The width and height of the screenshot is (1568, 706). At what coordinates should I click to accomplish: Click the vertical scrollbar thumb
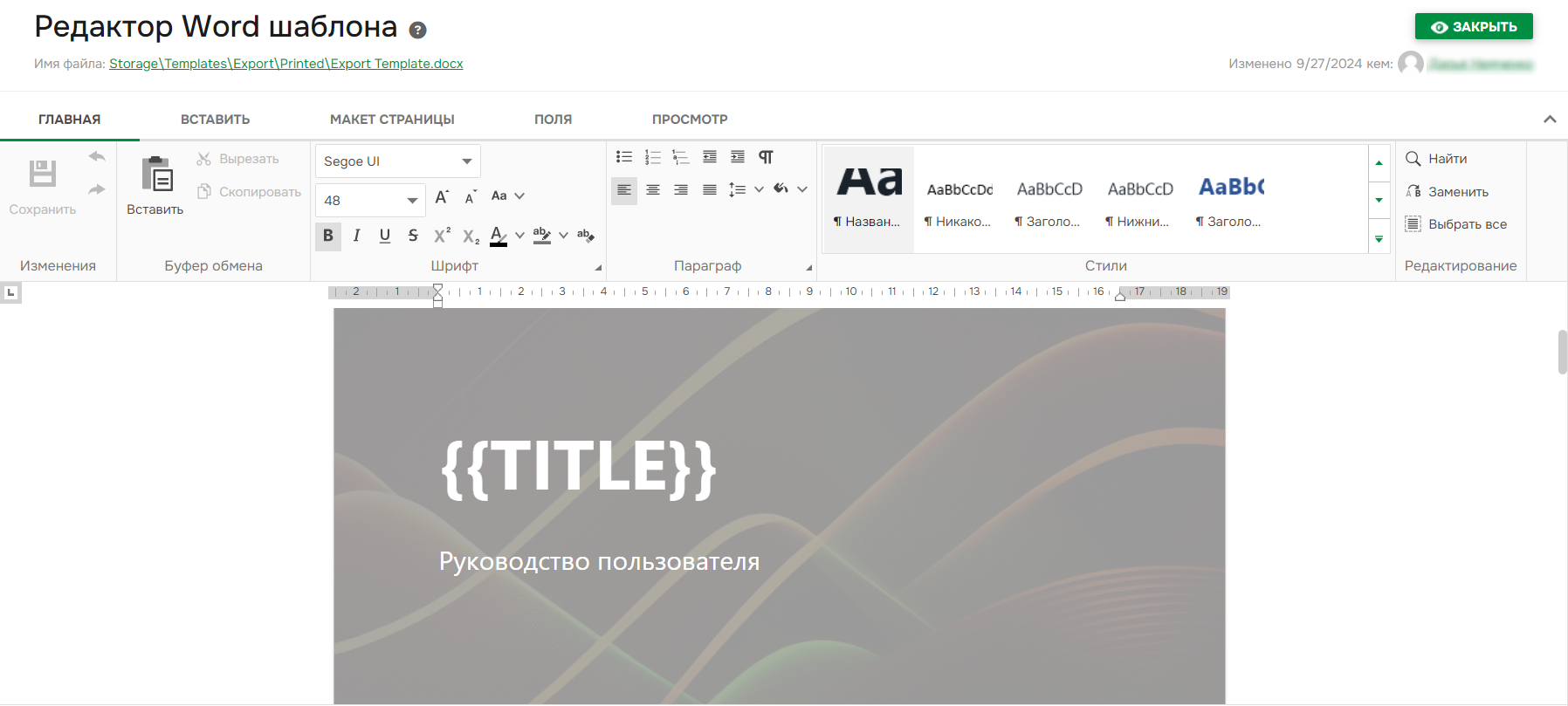pyautogui.click(x=1563, y=352)
